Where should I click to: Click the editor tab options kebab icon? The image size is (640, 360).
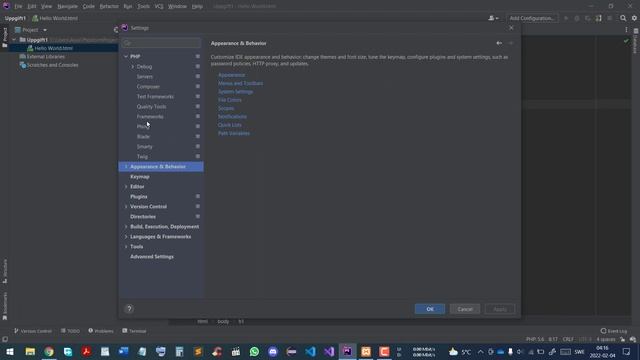[627, 30]
